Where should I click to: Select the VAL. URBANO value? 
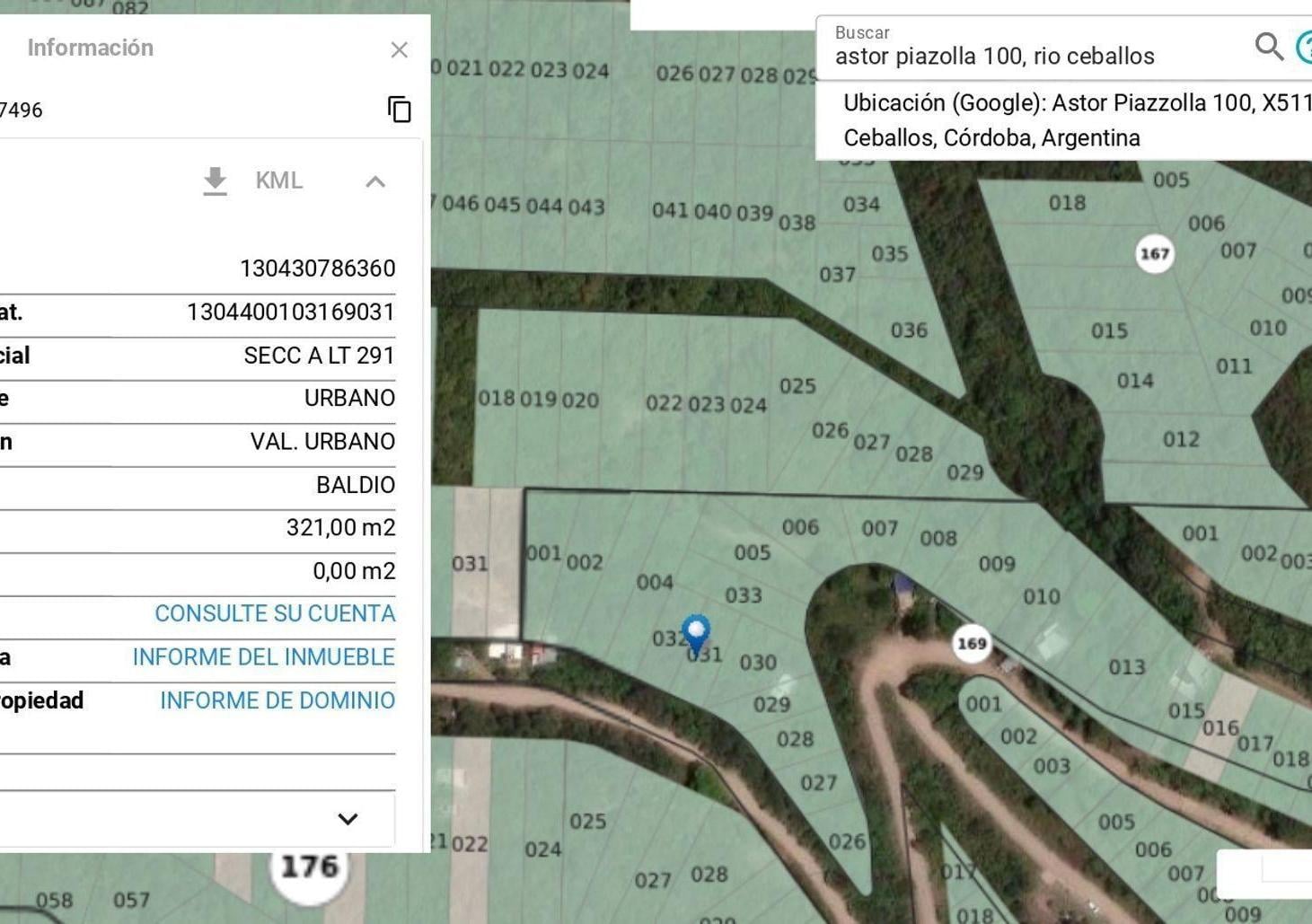(x=323, y=442)
